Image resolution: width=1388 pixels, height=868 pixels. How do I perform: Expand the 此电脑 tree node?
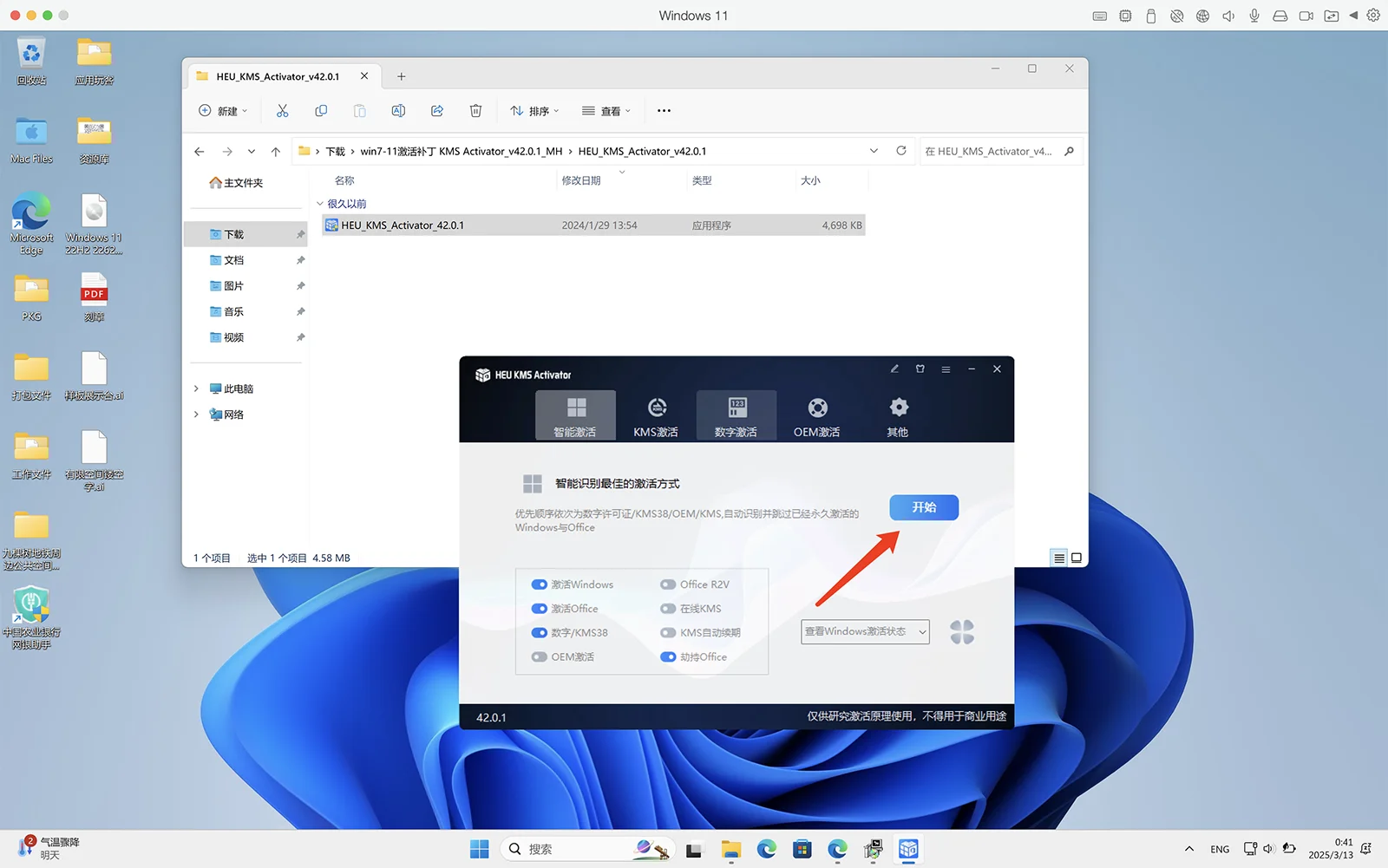tap(196, 388)
